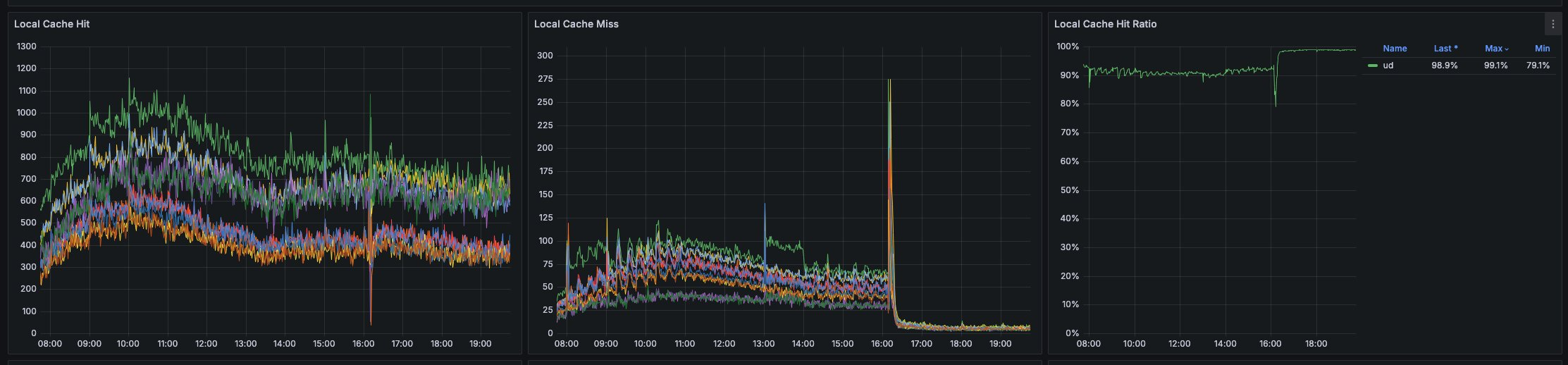The width and height of the screenshot is (1568, 365).
Task: Toggle visibility of the ud legend series
Action: click(x=1388, y=66)
